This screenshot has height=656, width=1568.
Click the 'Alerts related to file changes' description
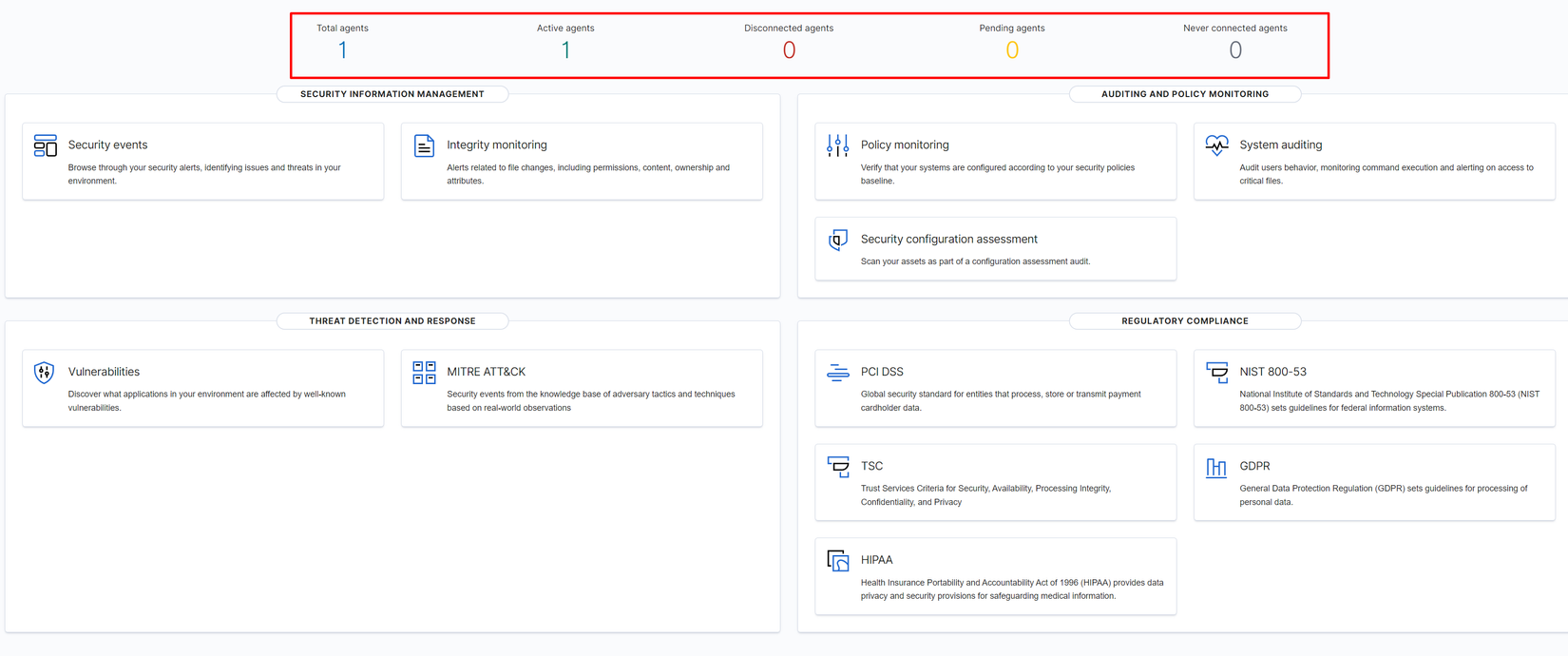click(x=588, y=174)
